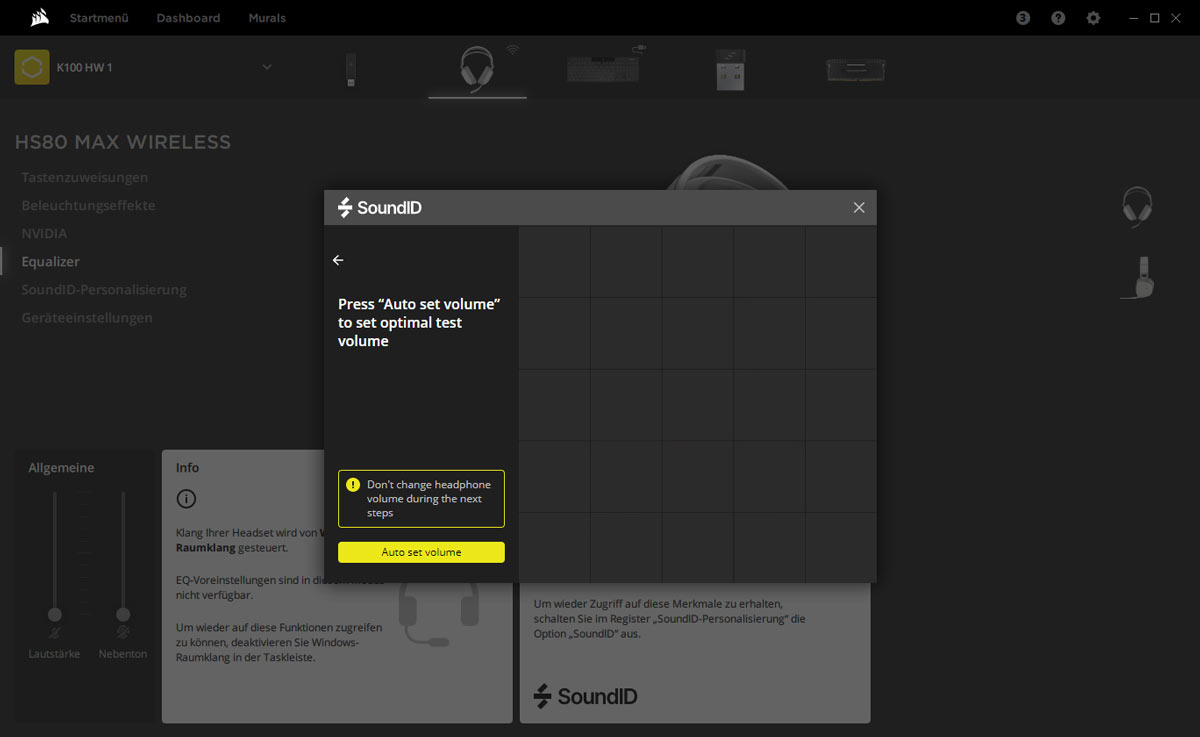The width and height of the screenshot is (1200, 737).
Task: Click the yellow warning exclamation icon
Action: (352, 484)
